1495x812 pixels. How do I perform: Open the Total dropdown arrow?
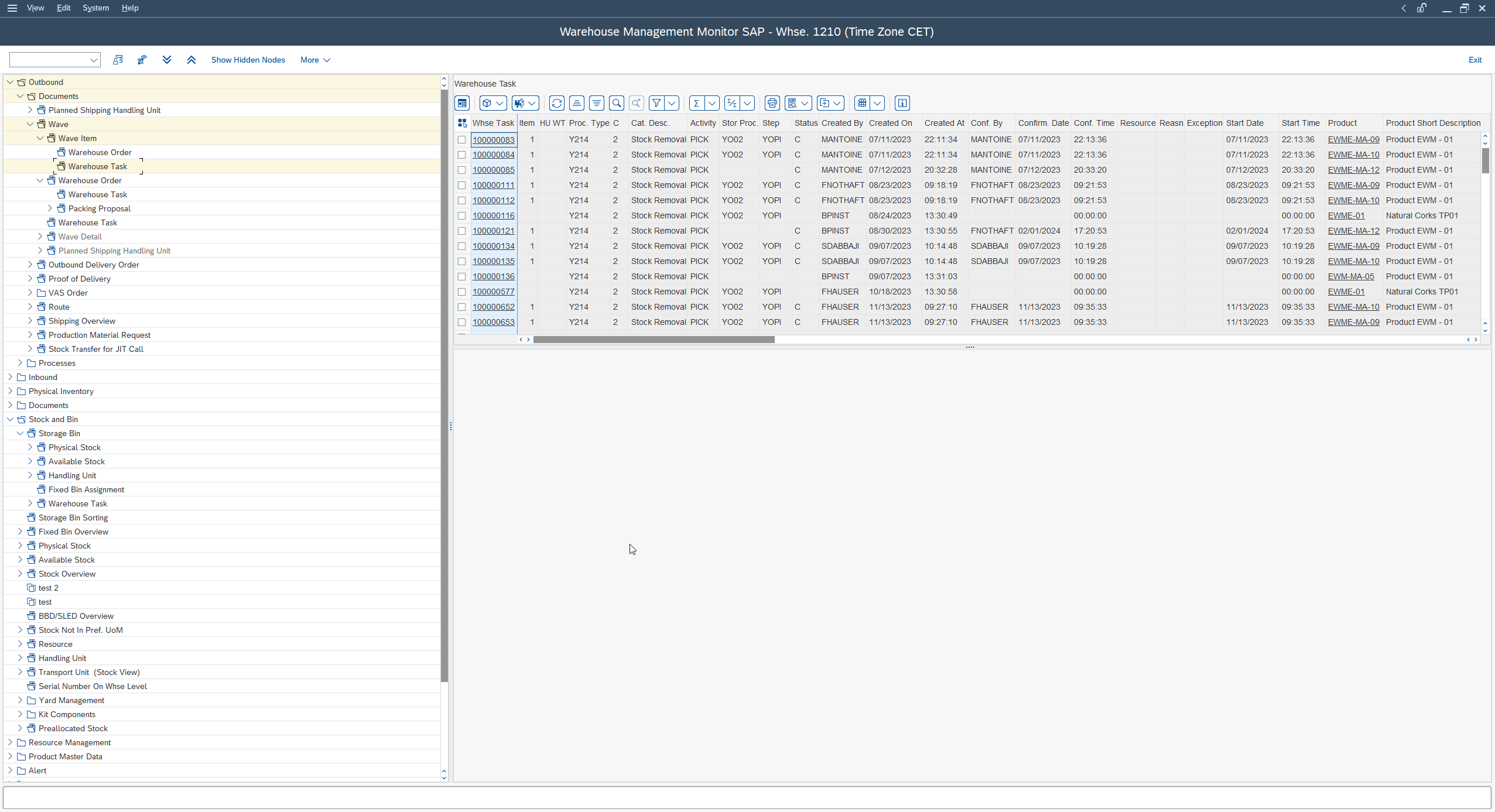[712, 103]
